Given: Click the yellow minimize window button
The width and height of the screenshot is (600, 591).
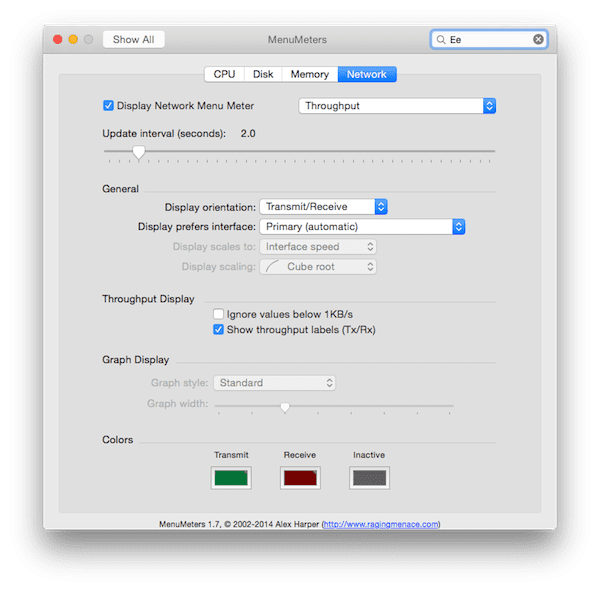Looking at the screenshot, I should click(x=73, y=39).
